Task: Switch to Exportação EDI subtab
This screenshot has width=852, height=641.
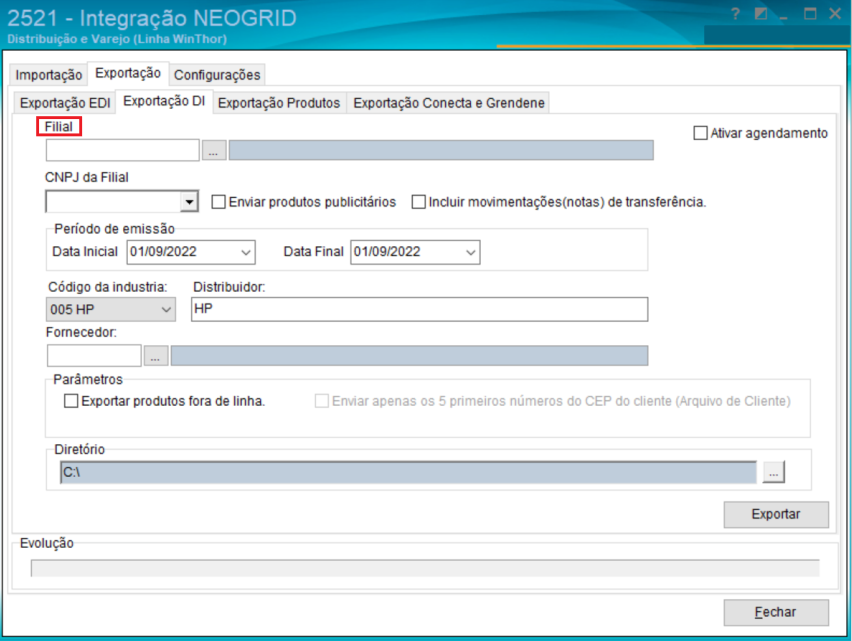Action: pos(65,103)
